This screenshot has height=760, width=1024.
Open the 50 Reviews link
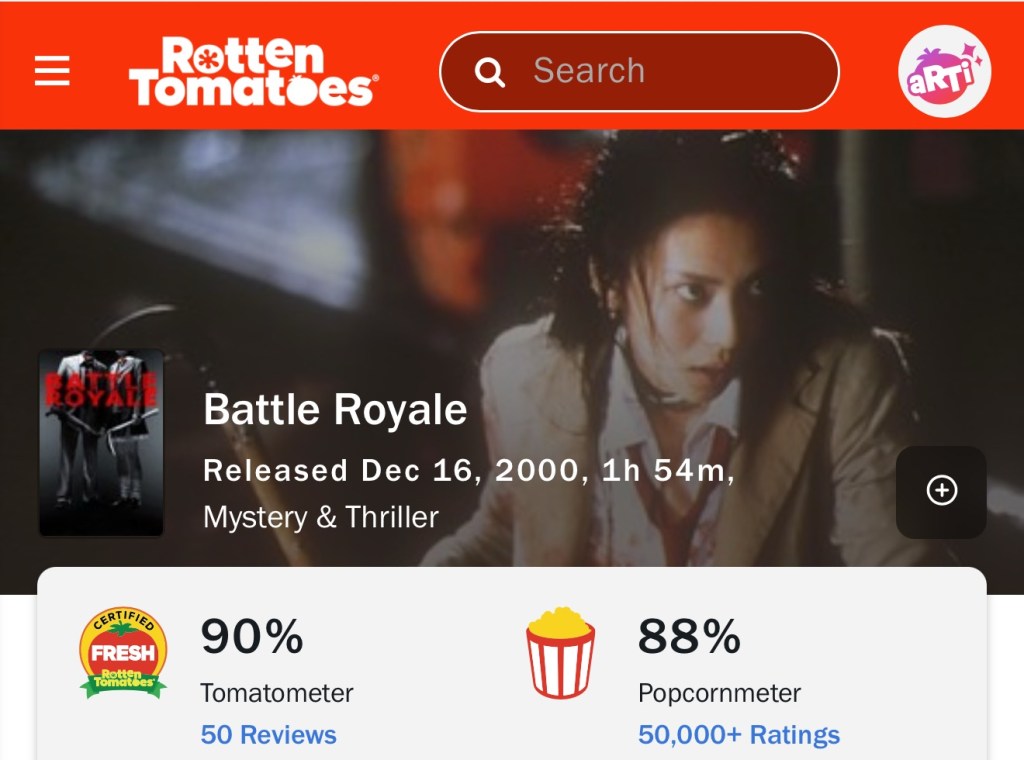click(x=268, y=735)
